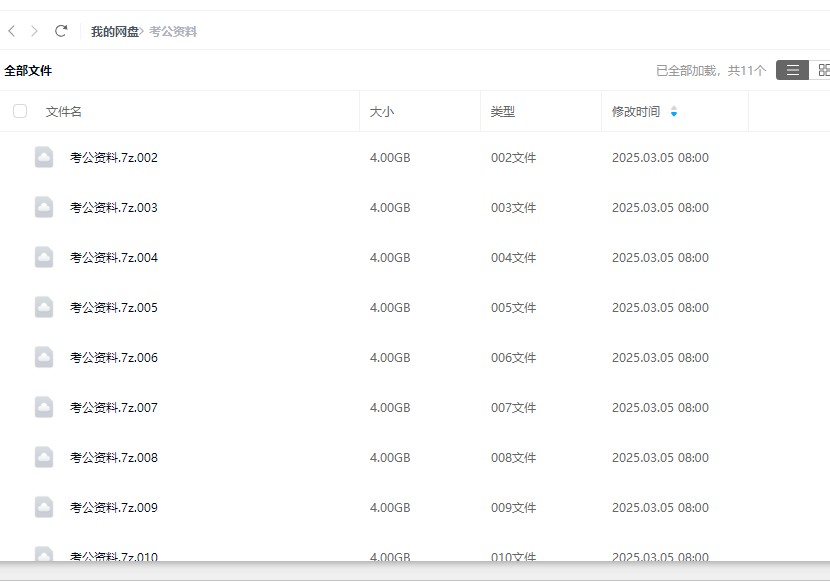
Task: Click the file icon beside 考公资料.7z.005
Action: pyautogui.click(x=44, y=307)
